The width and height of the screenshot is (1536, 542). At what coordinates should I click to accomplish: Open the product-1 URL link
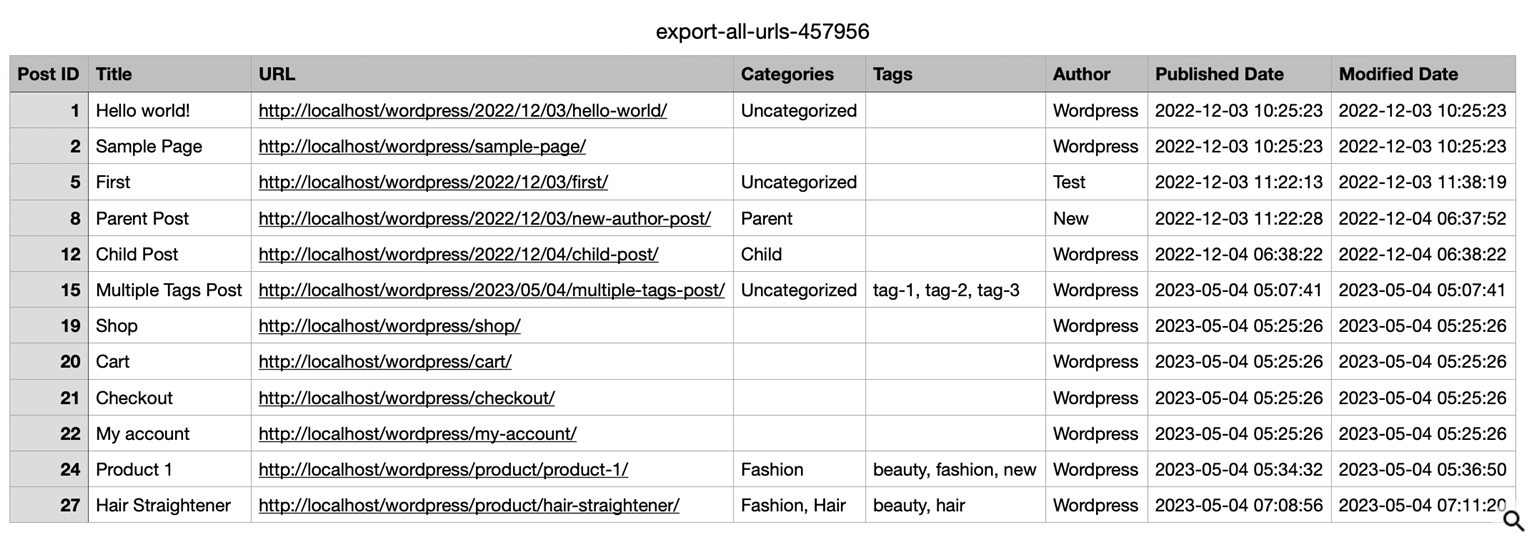coord(443,469)
